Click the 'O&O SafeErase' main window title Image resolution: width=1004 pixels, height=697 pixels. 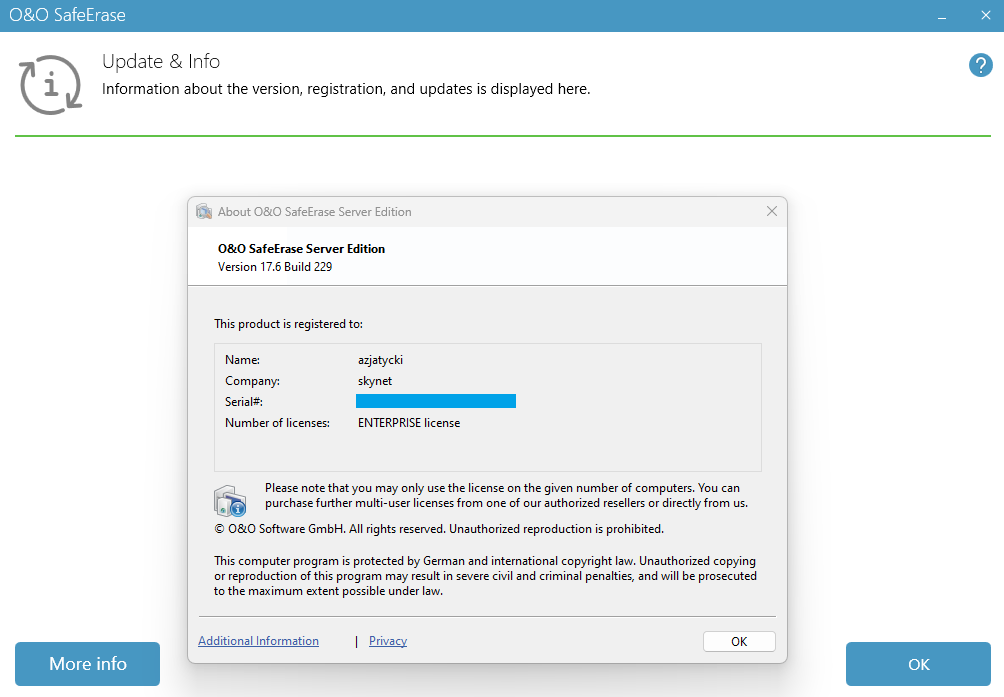pyautogui.click(x=67, y=15)
